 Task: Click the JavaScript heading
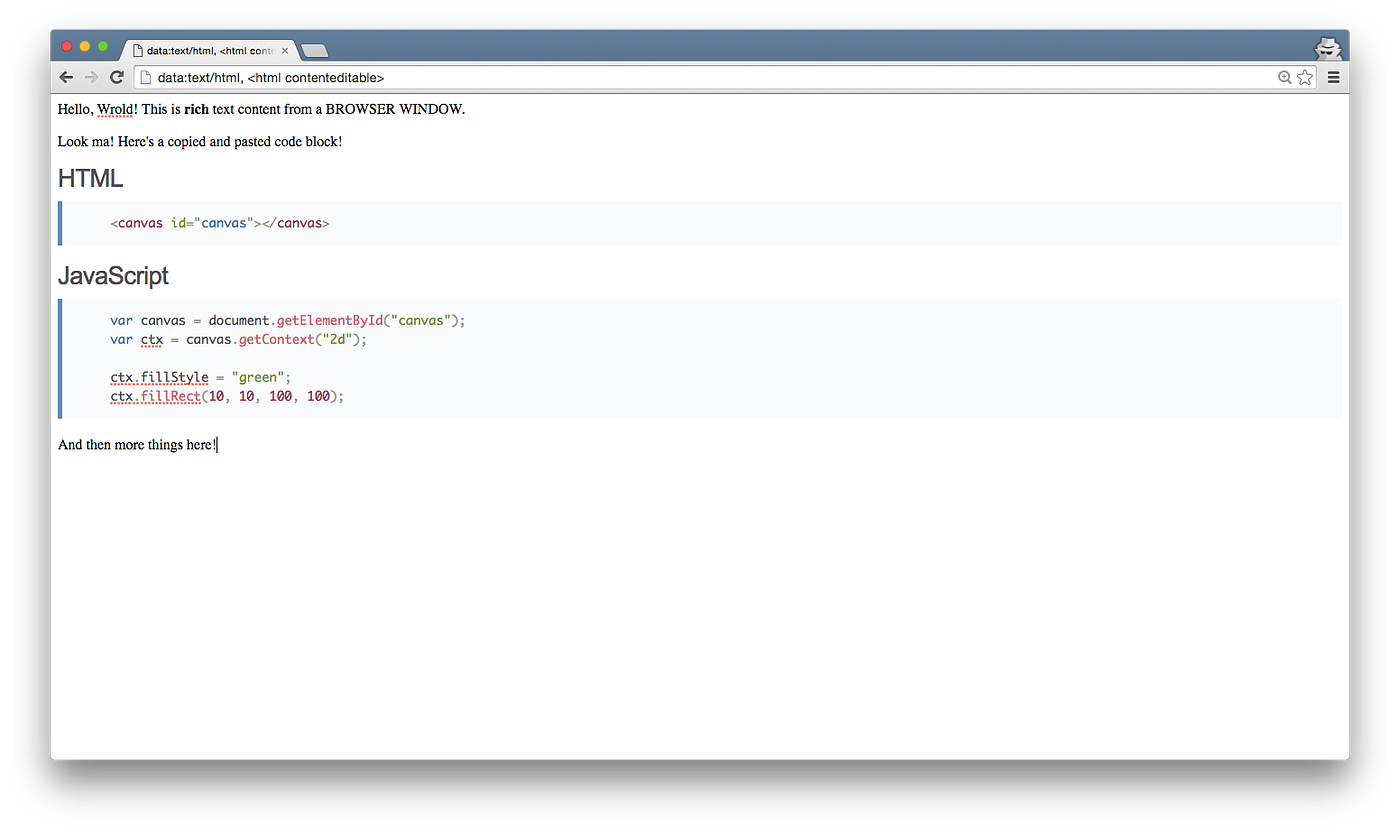(x=113, y=276)
